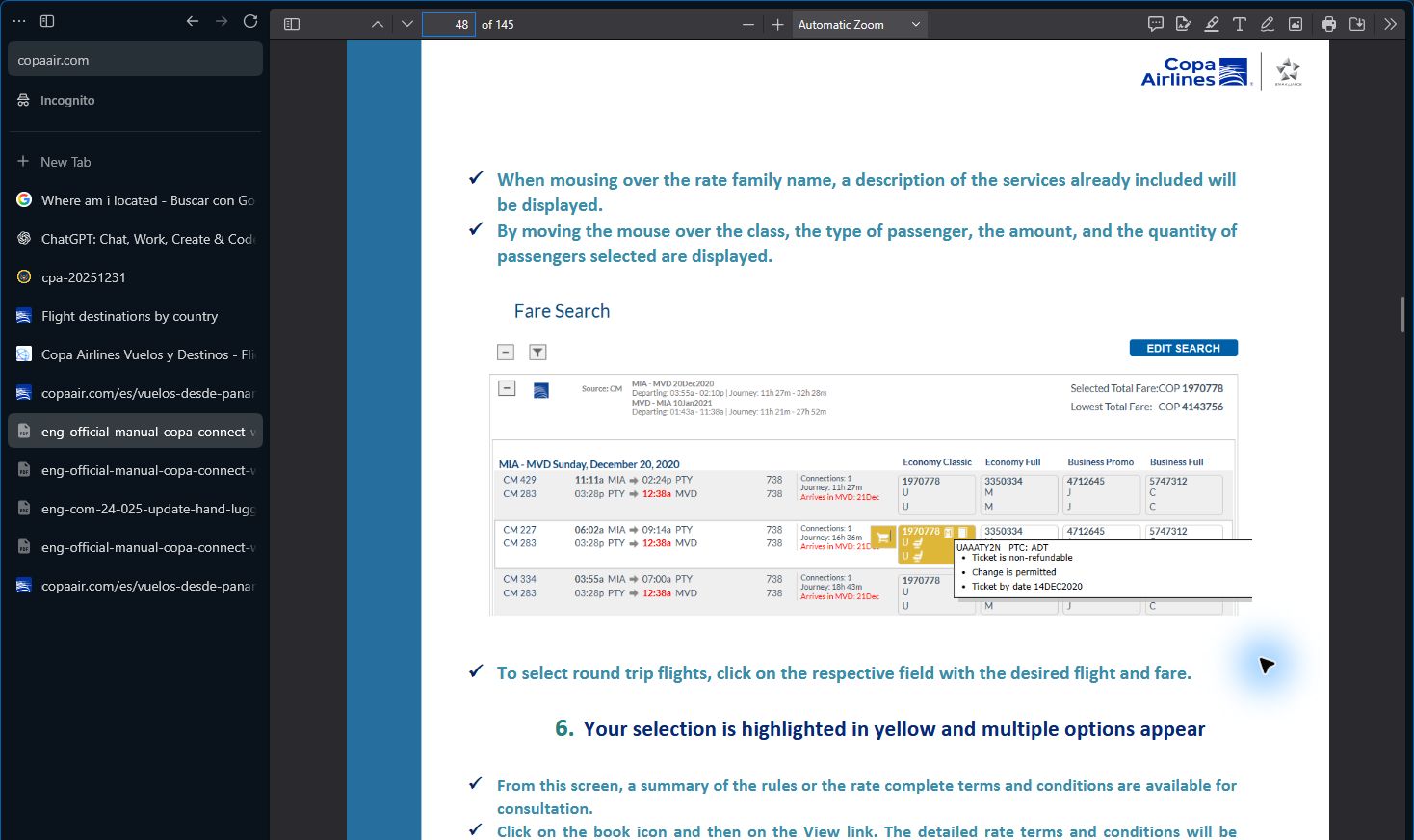Click the filter funnel icon under Fare Search
The width and height of the screenshot is (1414, 840).
pyautogui.click(x=538, y=353)
